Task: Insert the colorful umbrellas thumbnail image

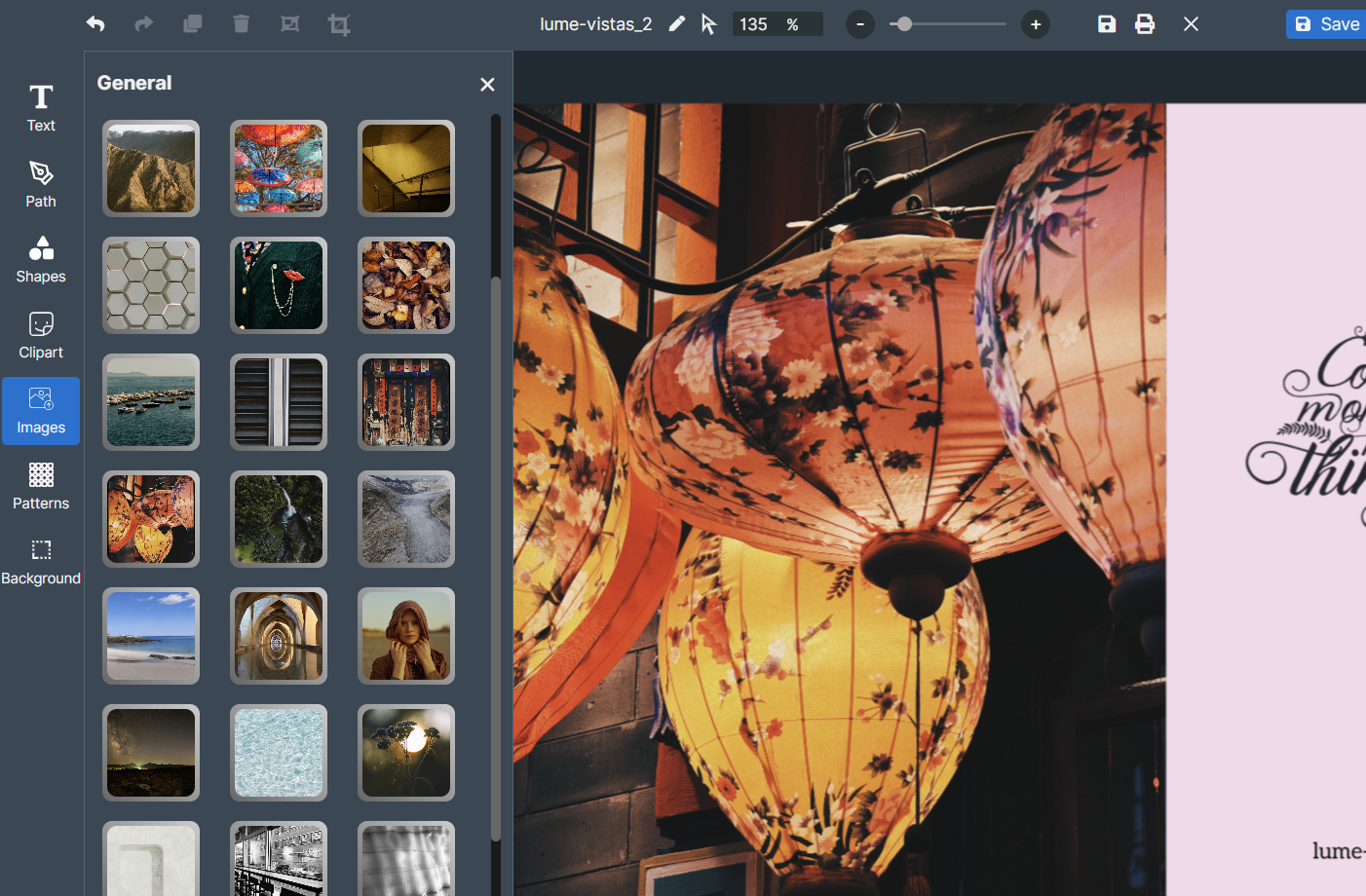Action: click(279, 168)
